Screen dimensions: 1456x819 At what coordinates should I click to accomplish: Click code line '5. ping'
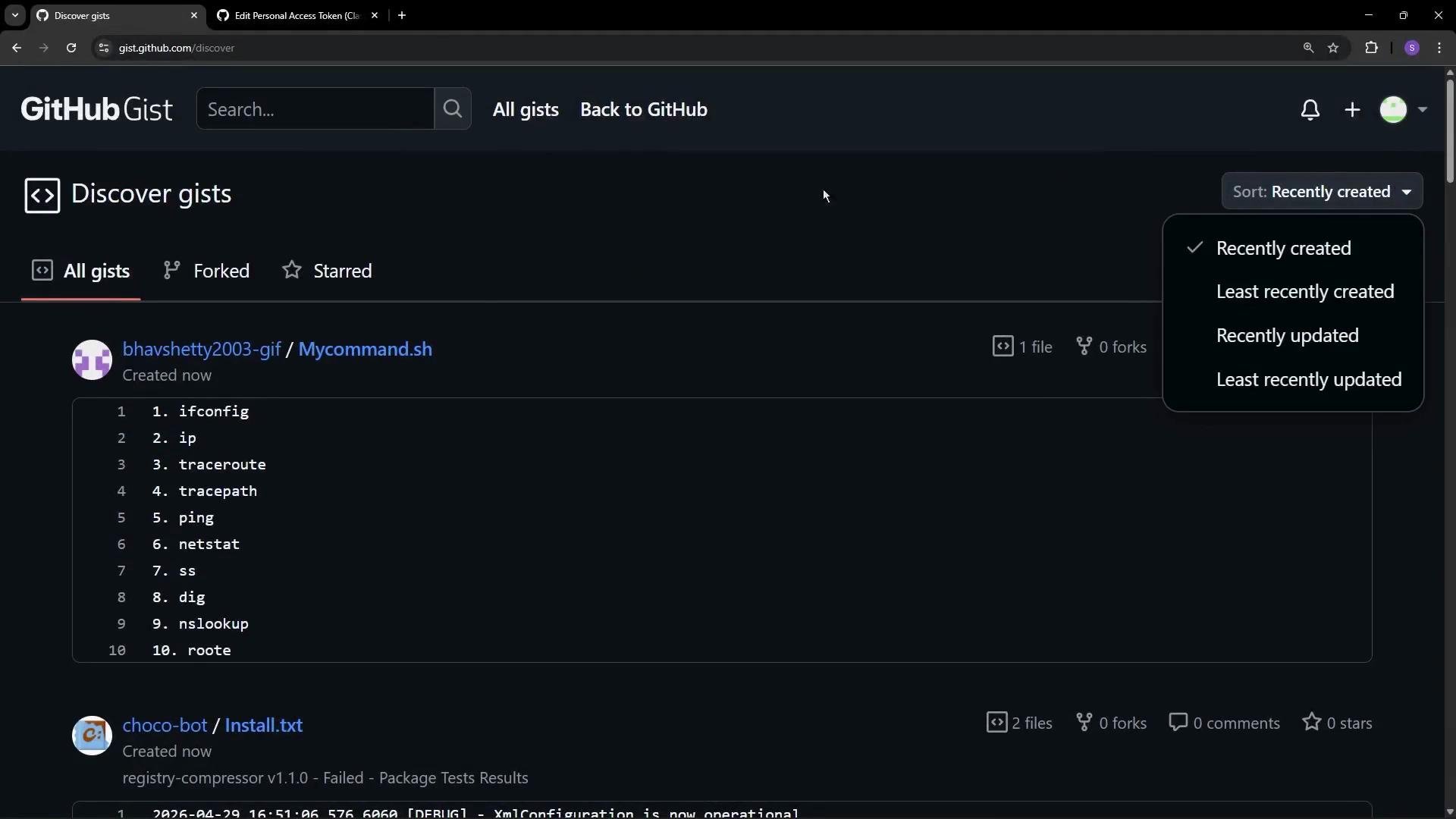(x=183, y=517)
